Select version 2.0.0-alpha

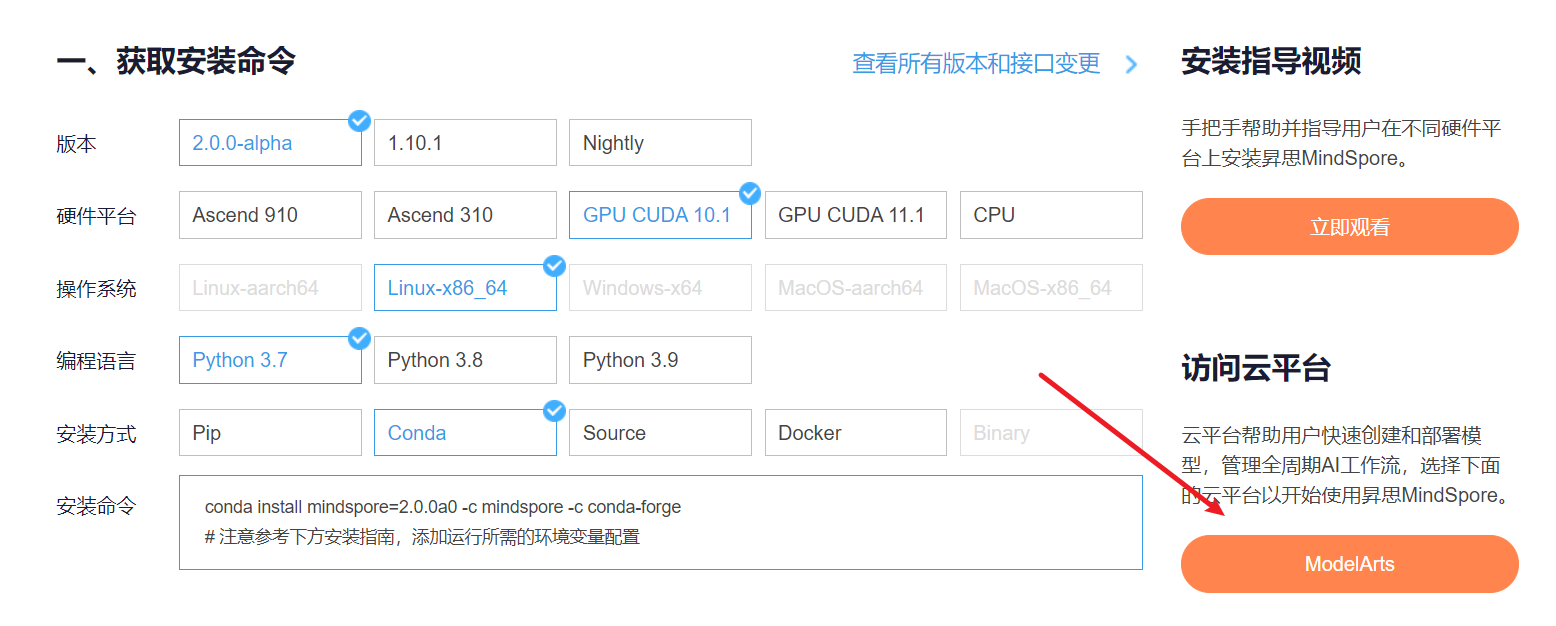point(270,143)
